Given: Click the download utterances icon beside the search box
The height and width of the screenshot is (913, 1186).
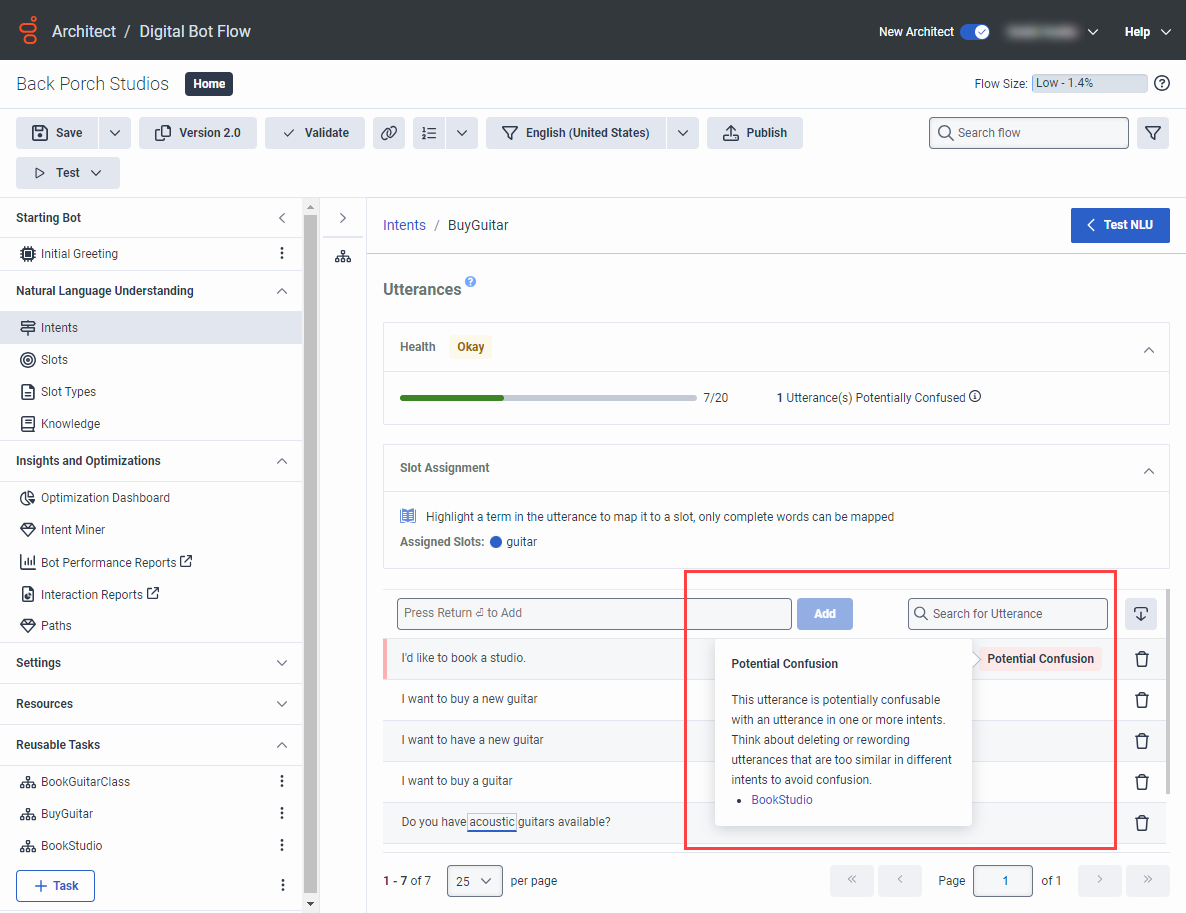Looking at the screenshot, I should 1141,614.
